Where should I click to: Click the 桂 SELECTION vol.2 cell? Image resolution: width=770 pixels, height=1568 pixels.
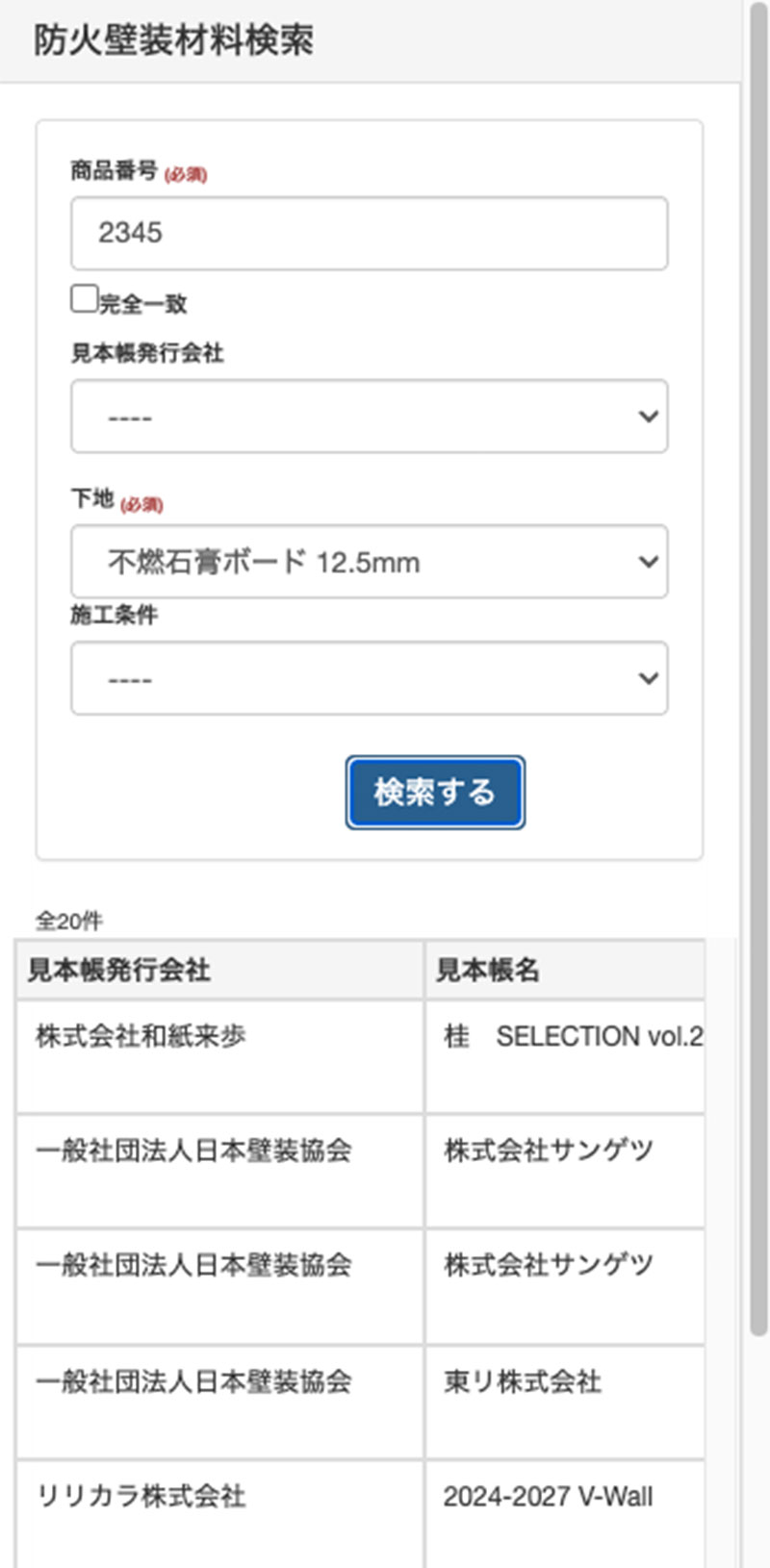(572, 1037)
